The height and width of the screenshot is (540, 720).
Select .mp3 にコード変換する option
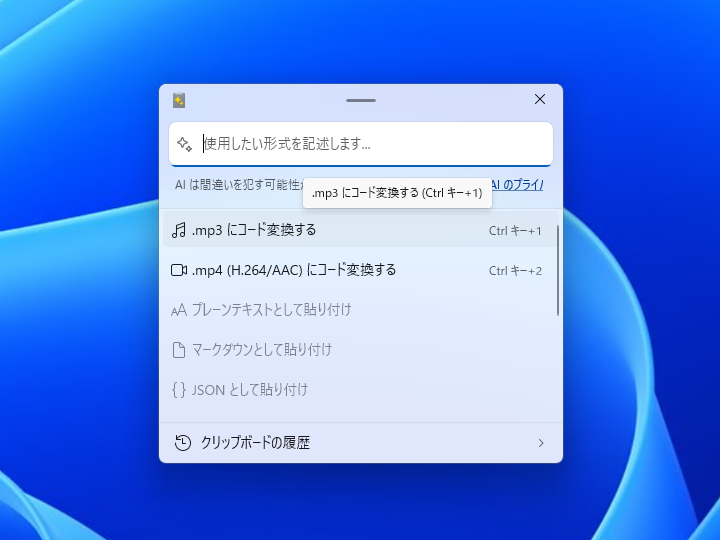(x=360, y=230)
